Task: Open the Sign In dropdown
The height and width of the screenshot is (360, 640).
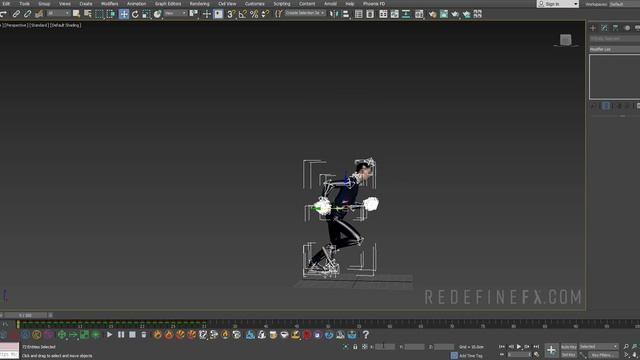Action: tap(558, 4)
